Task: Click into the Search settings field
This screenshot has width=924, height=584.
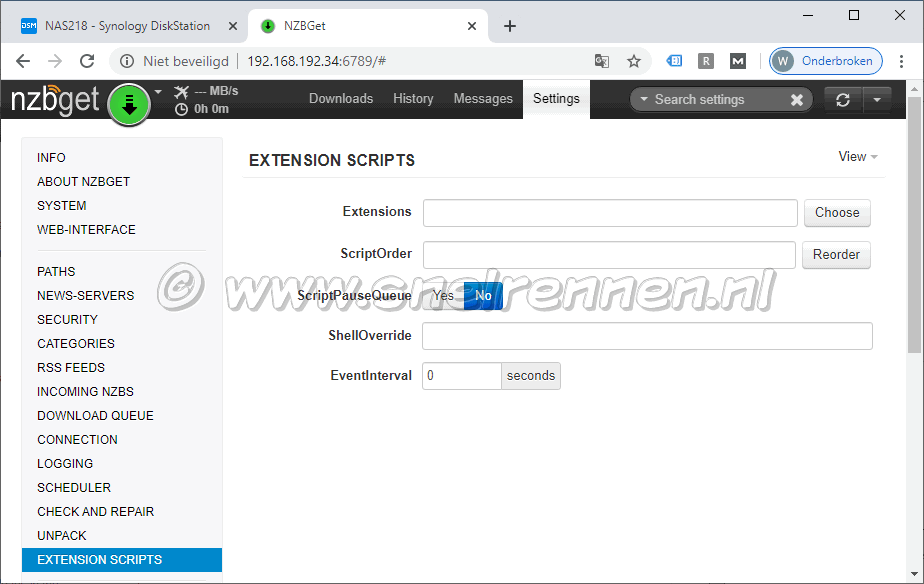Action: point(719,100)
